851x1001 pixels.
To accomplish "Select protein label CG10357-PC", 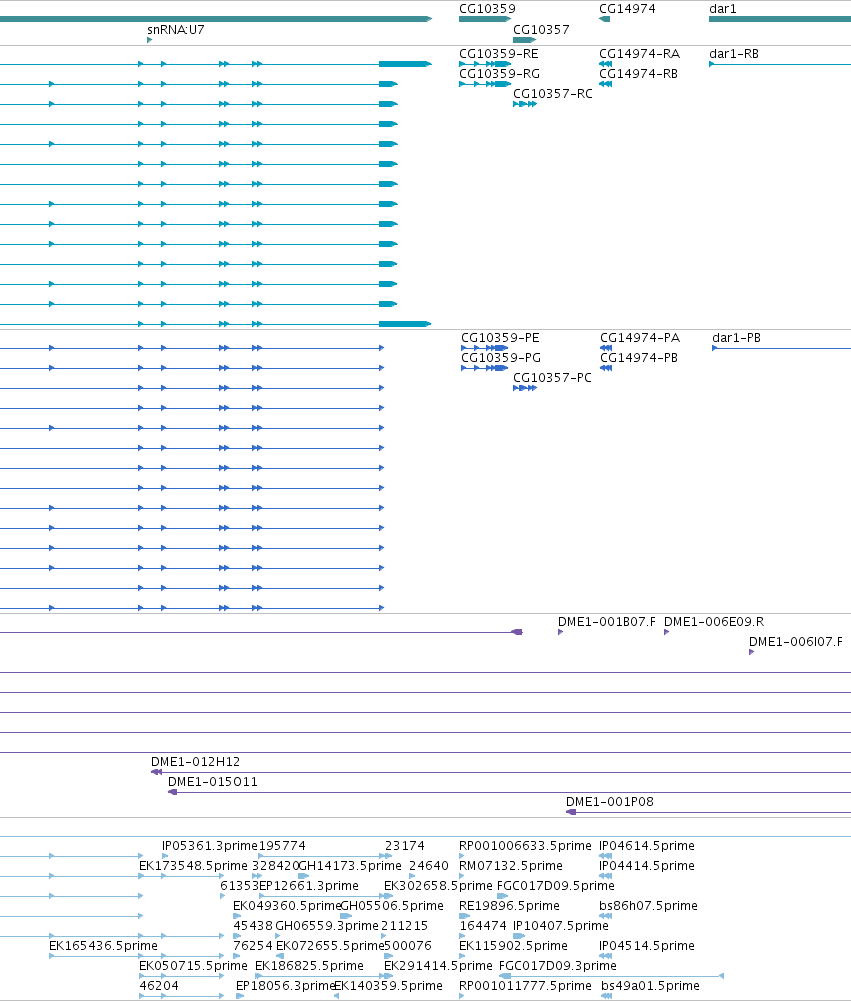I will coord(552,378).
